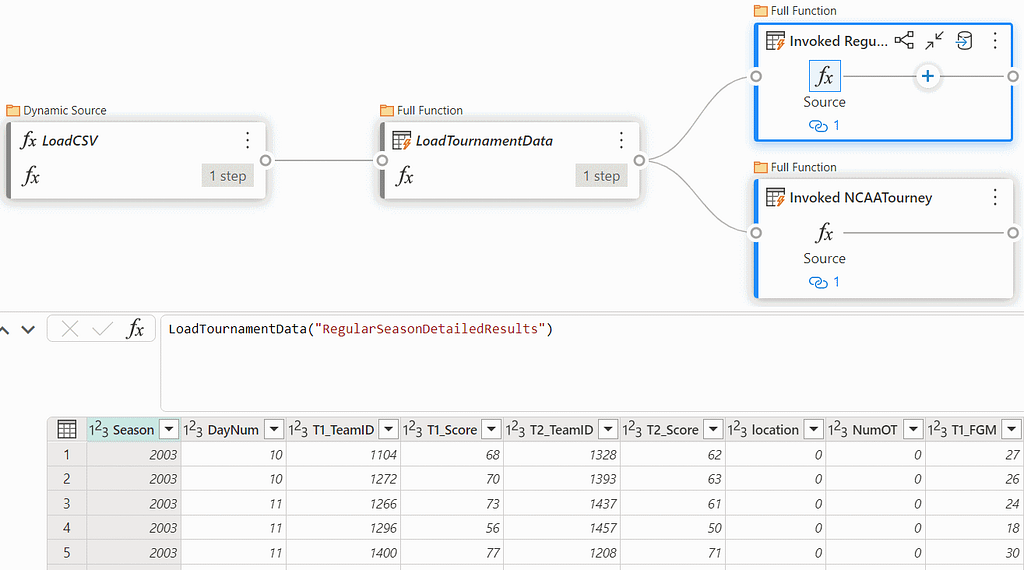Open T2_Score column filter dropdown
The height and width of the screenshot is (570, 1024).
click(713, 429)
